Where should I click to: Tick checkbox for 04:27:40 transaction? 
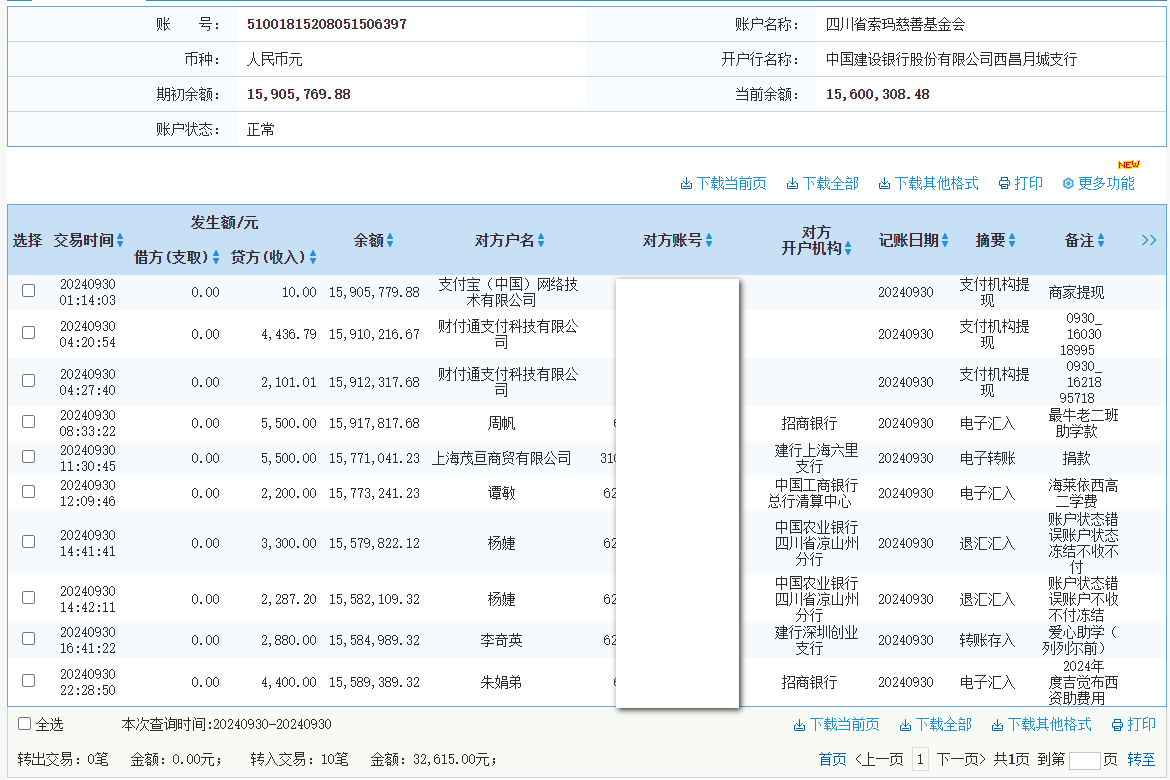(28, 380)
